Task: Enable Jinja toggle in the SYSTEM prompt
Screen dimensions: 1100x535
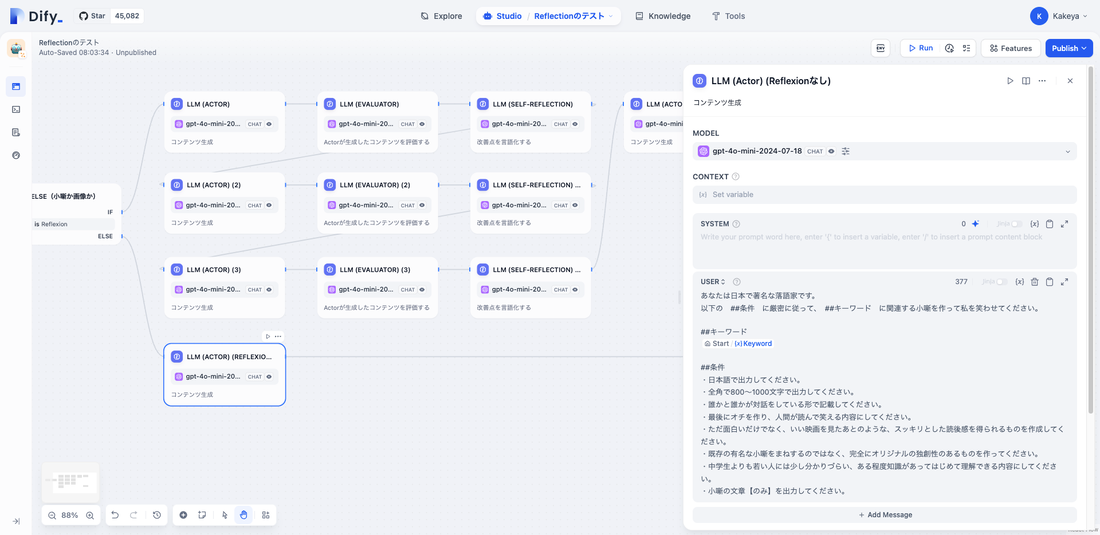Action: 1015,224
